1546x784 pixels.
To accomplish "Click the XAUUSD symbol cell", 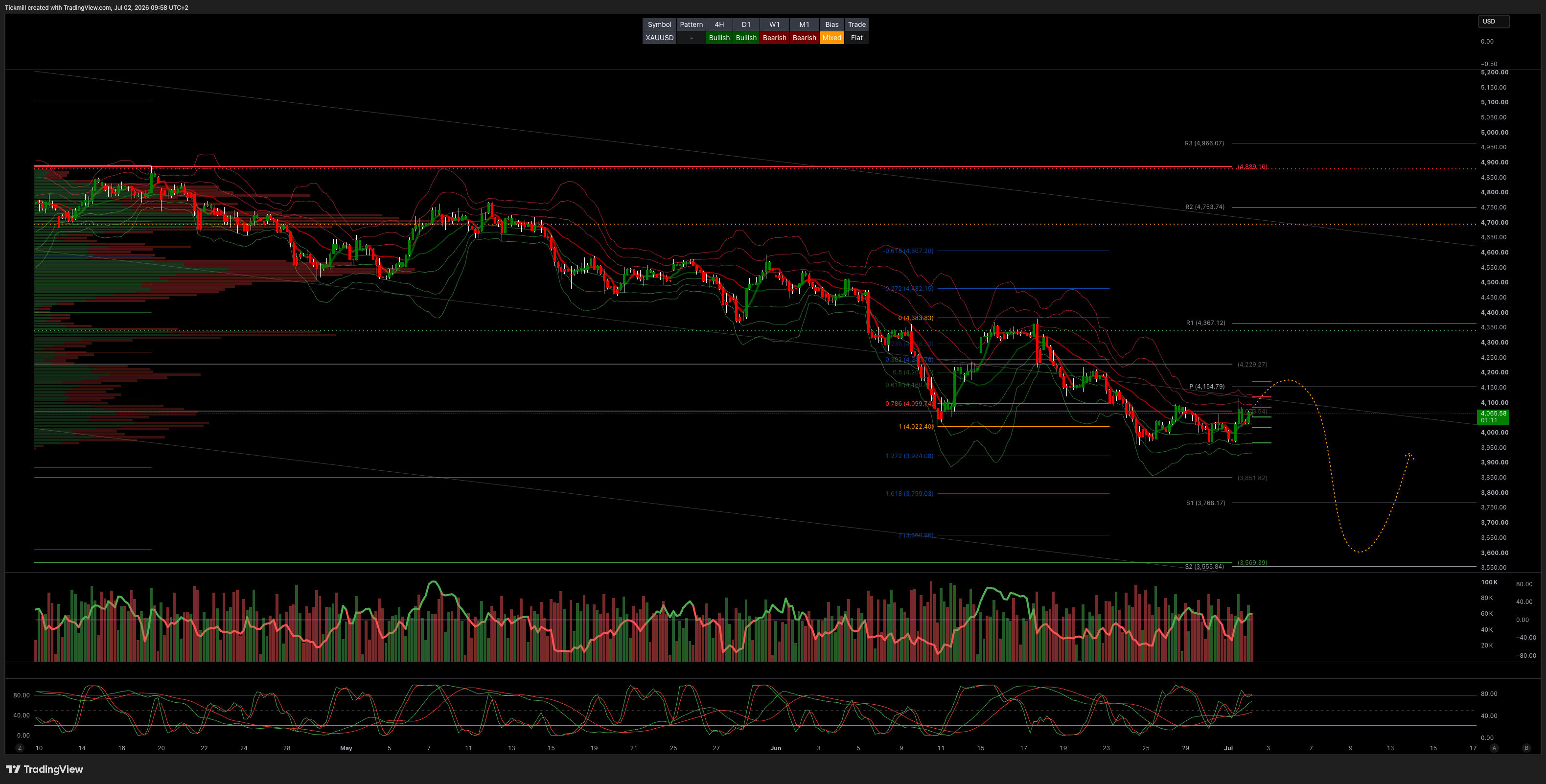I will click(x=659, y=38).
